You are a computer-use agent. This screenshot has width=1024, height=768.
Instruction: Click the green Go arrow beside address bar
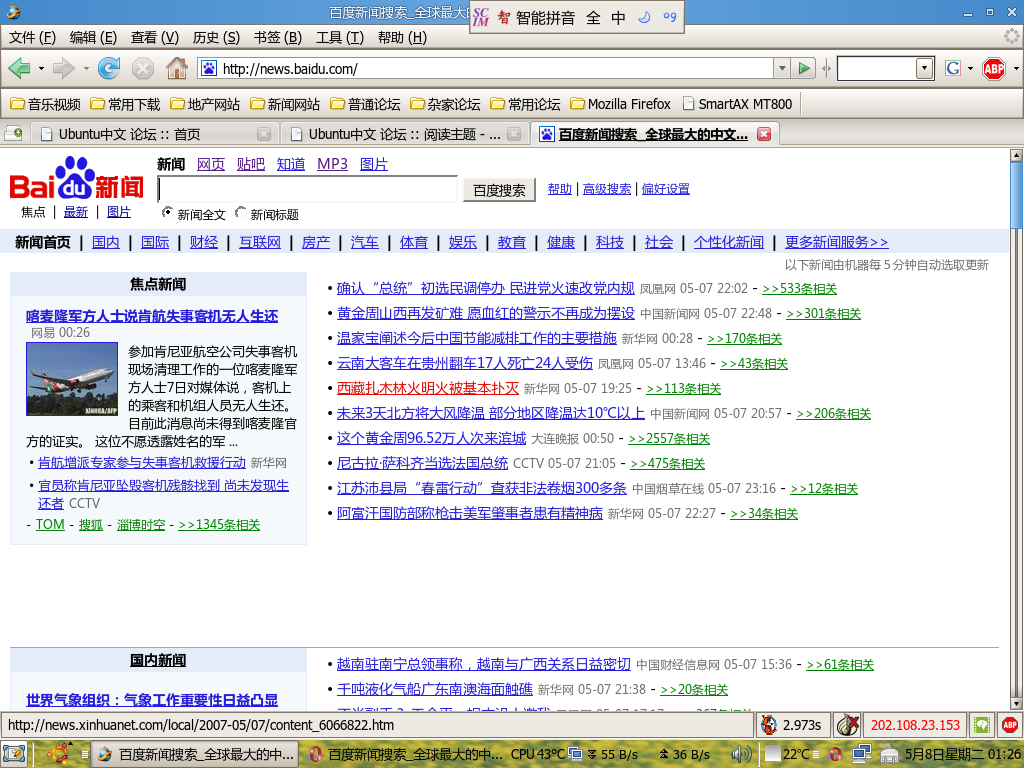point(804,68)
